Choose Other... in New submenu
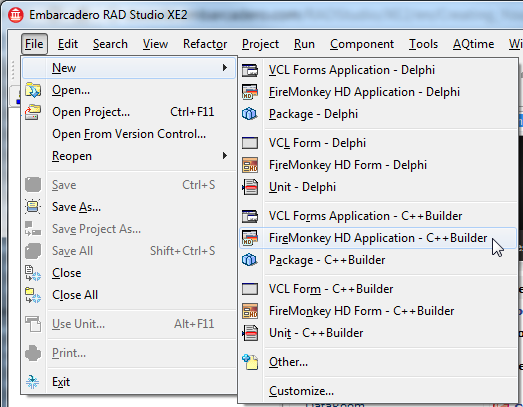The height and width of the screenshot is (407, 523). pyautogui.click(x=378, y=362)
